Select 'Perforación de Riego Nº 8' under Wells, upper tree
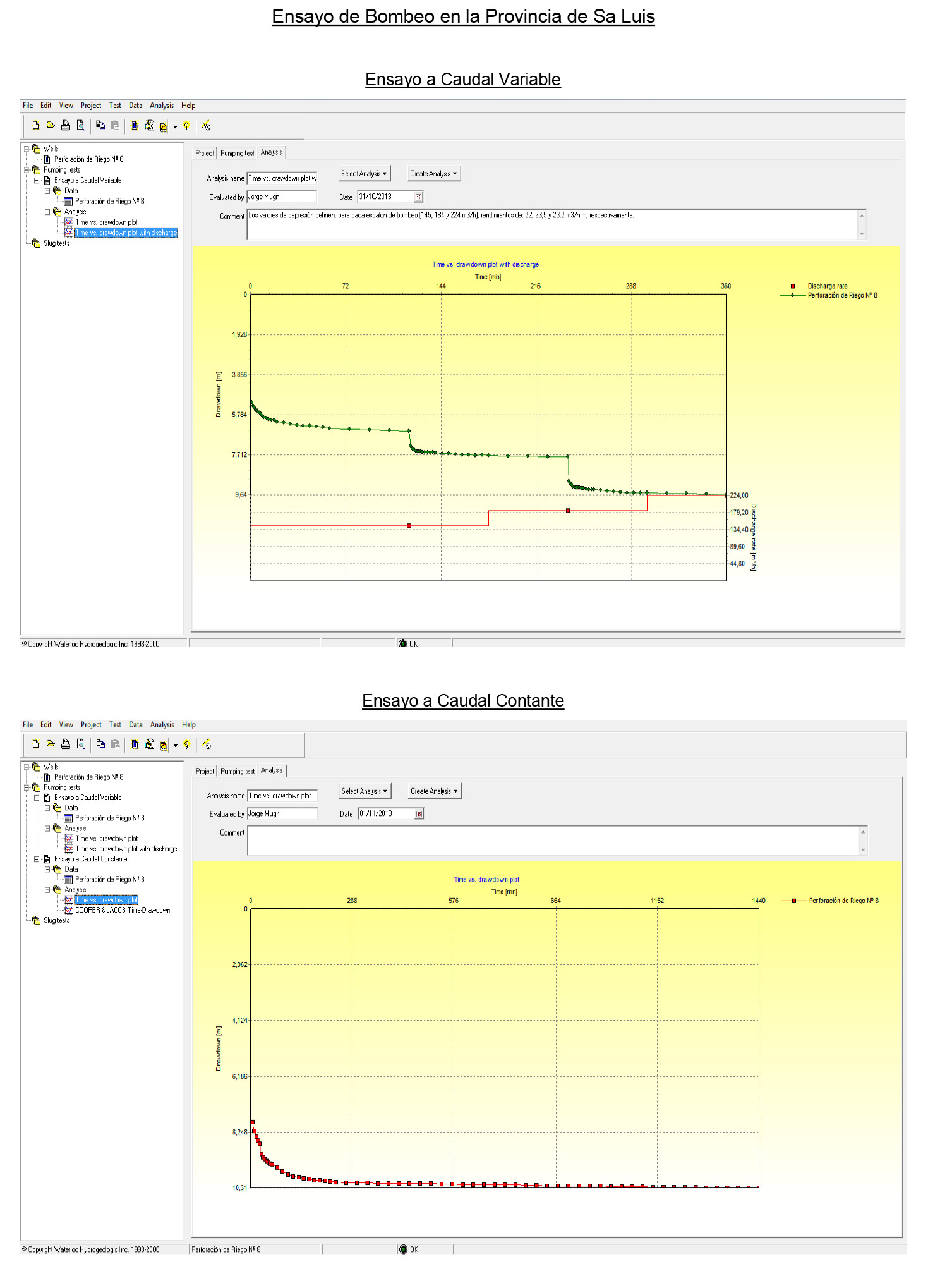 (x=88, y=160)
